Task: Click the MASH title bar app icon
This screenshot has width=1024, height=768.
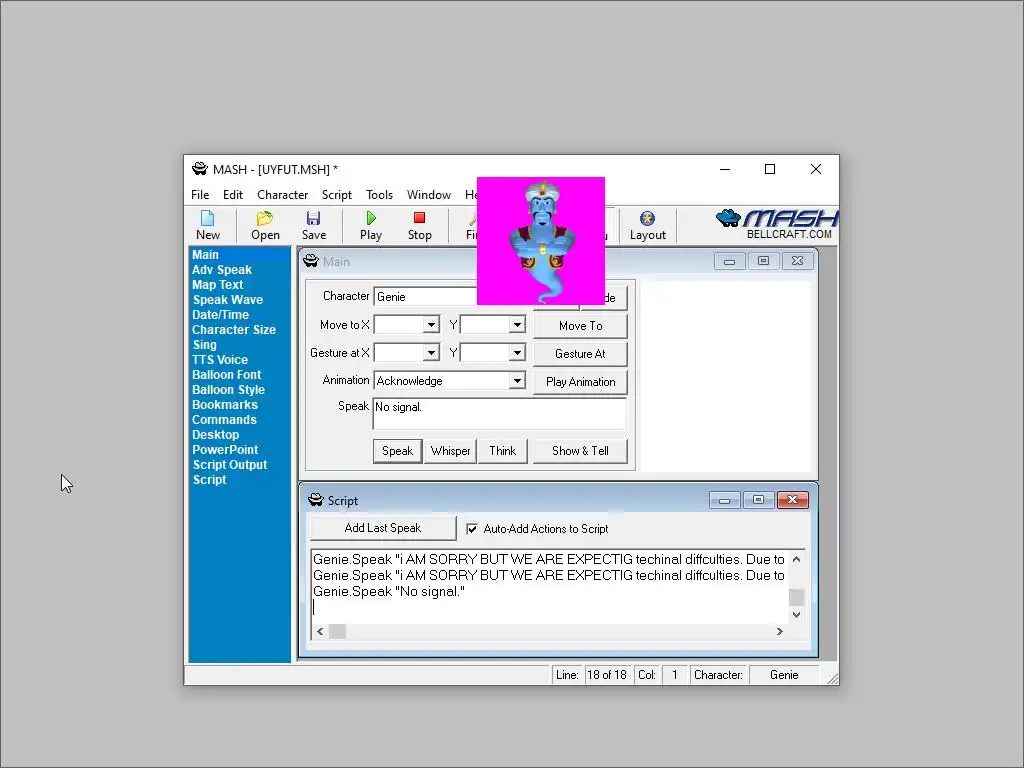Action: [x=200, y=169]
